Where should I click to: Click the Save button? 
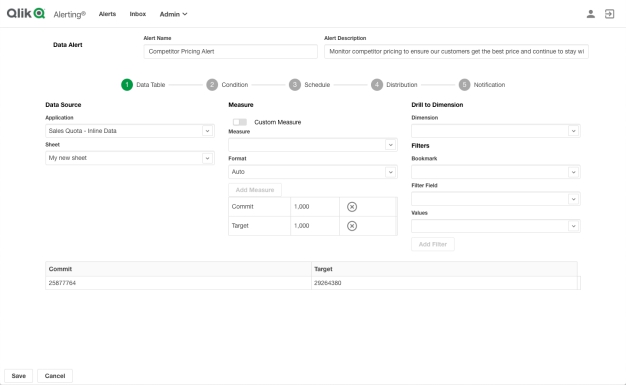18,376
